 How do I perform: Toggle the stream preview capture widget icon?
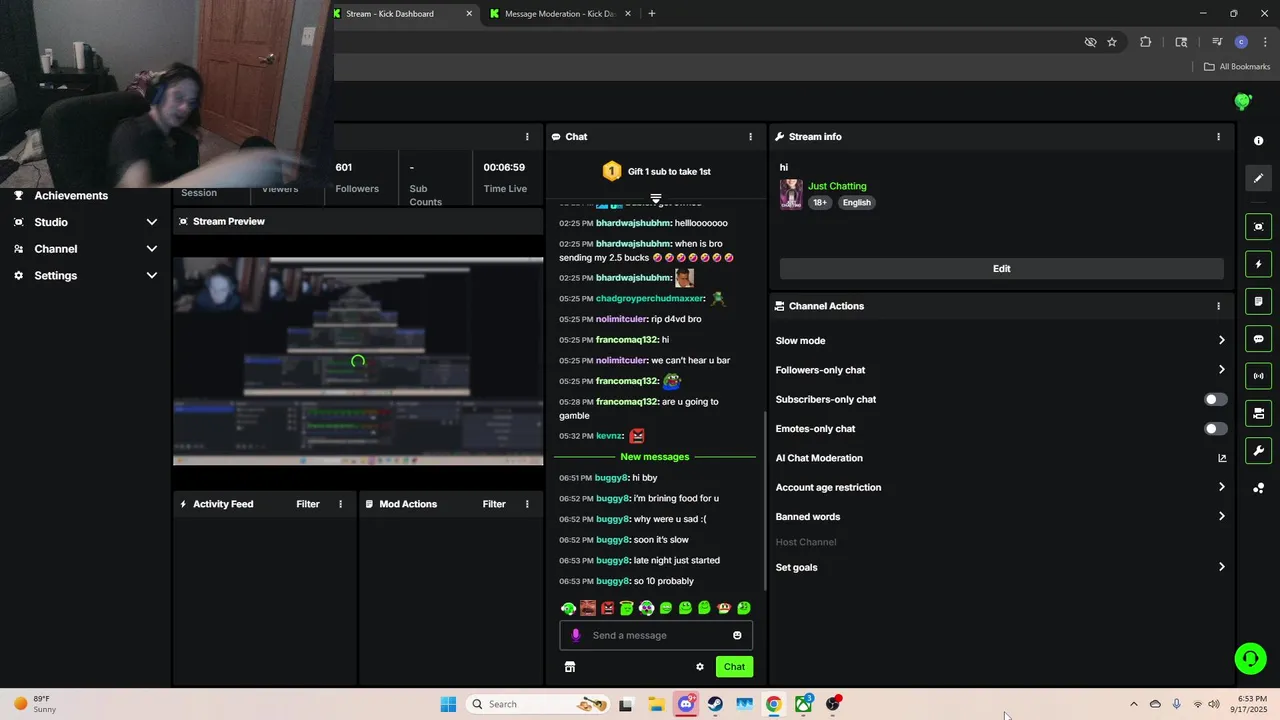[x=1258, y=227]
